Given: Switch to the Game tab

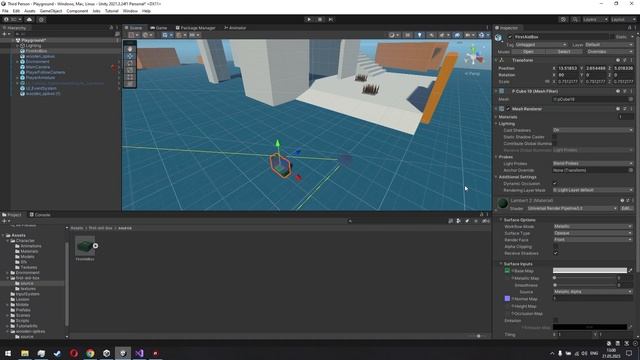Looking at the screenshot, I should click(x=159, y=28).
